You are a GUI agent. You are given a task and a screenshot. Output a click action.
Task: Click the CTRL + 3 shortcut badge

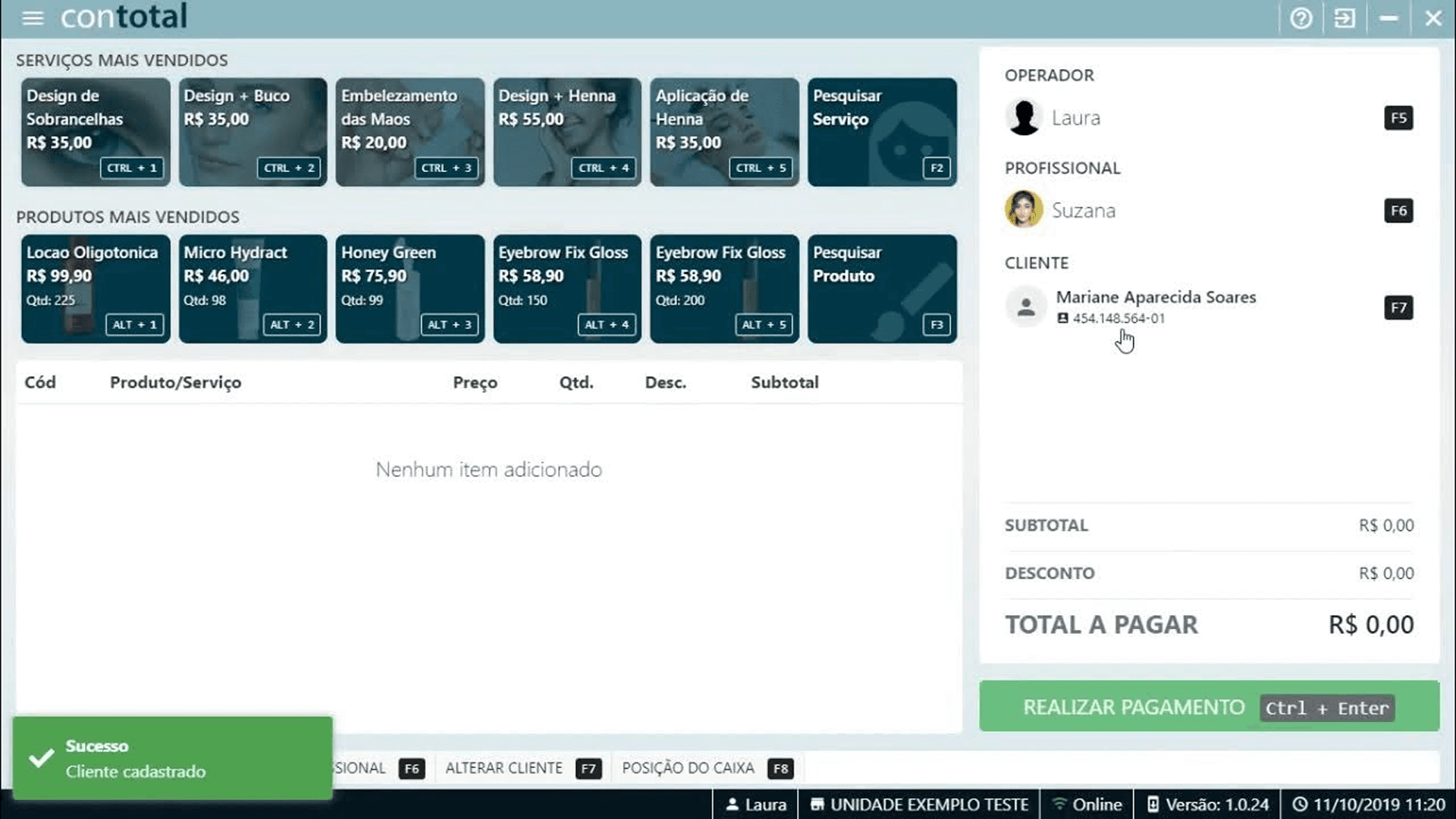pyautogui.click(x=446, y=168)
